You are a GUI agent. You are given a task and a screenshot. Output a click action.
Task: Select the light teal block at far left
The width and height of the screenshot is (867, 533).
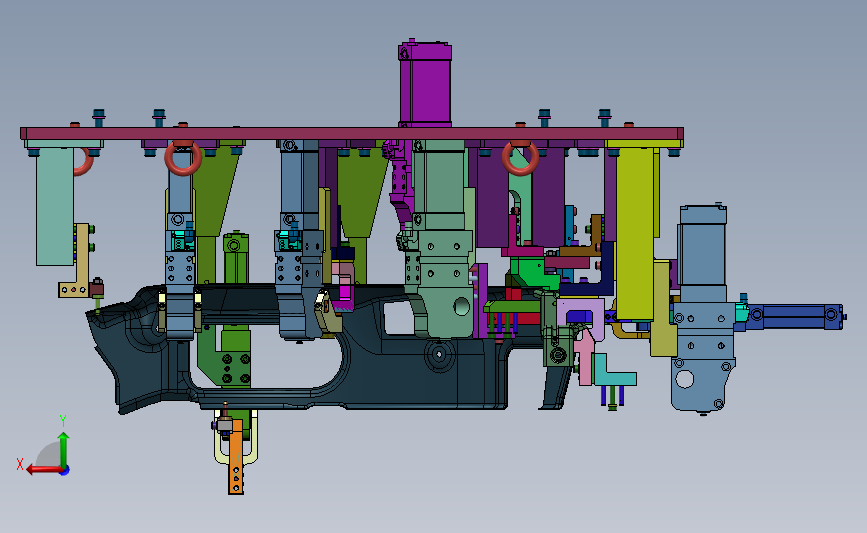click(55, 206)
